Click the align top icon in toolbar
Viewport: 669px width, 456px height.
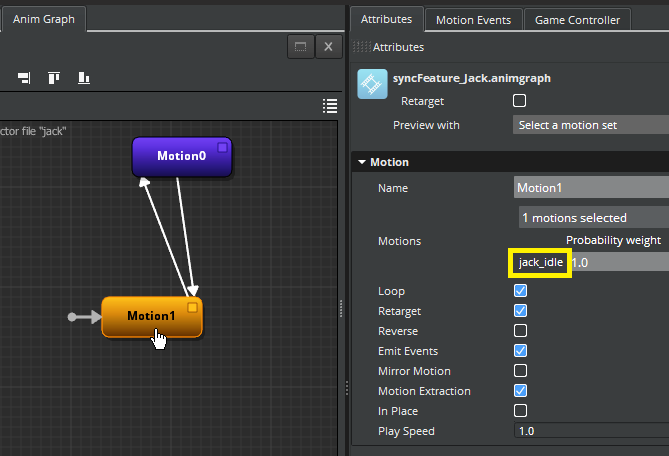54,78
